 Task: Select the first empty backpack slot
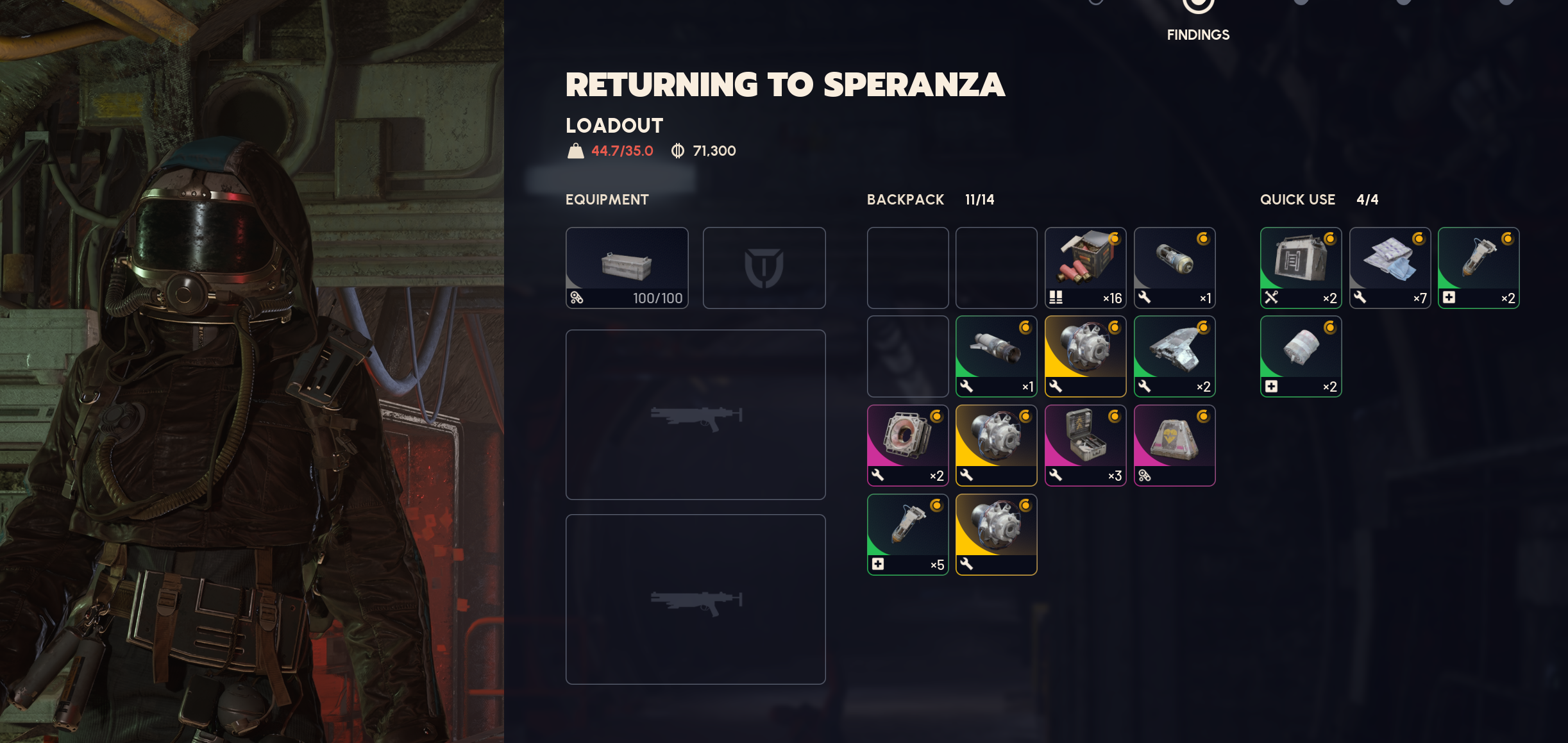pos(907,268)
